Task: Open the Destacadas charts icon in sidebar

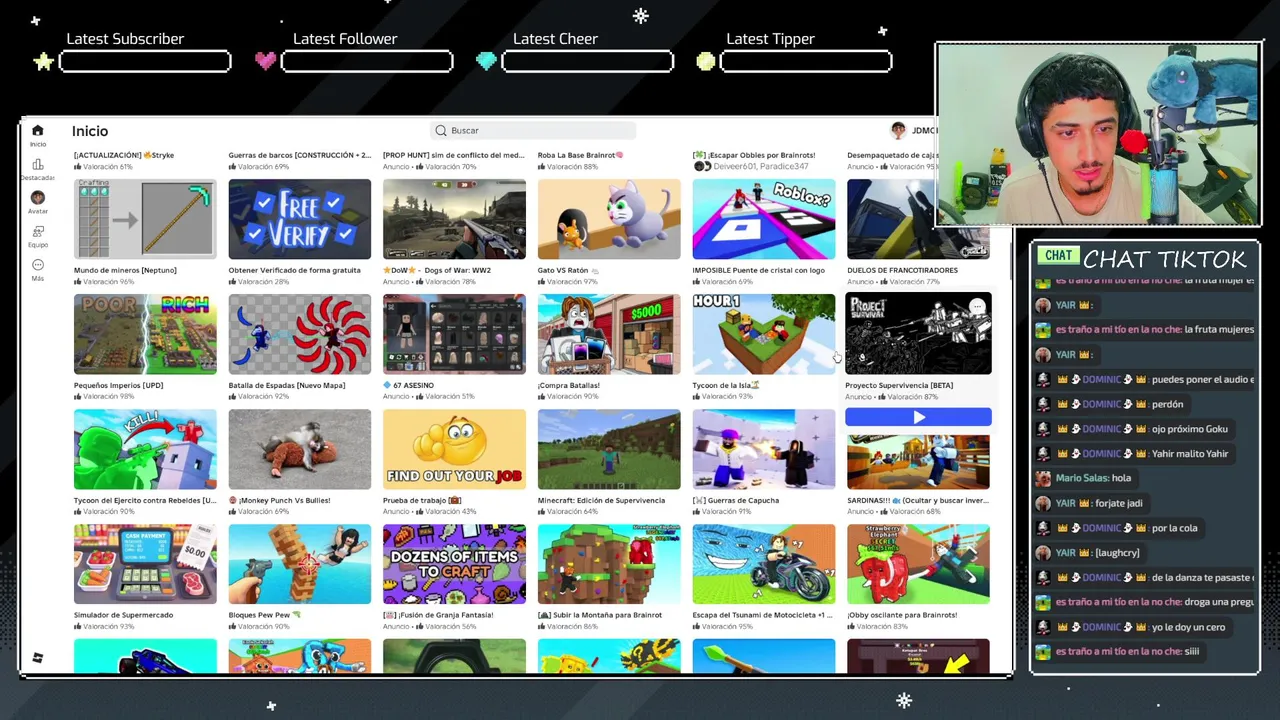Action: tap(37, 164)
